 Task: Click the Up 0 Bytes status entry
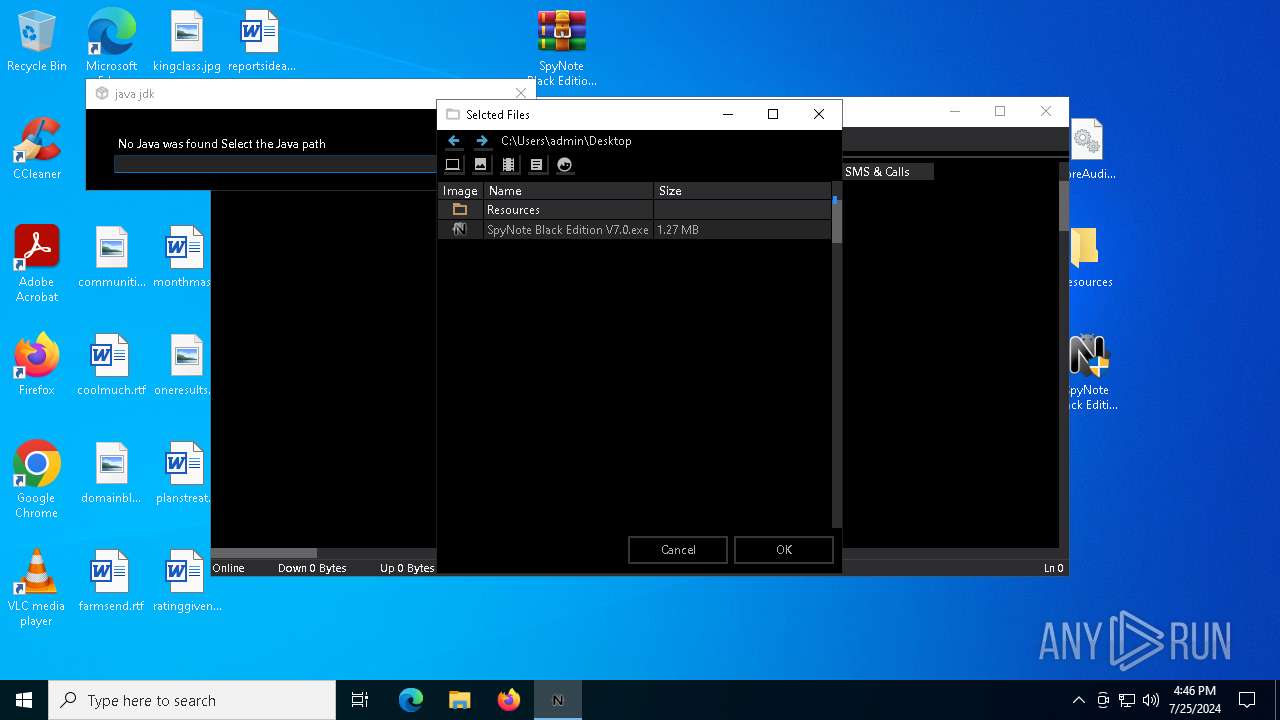[407, 568]
